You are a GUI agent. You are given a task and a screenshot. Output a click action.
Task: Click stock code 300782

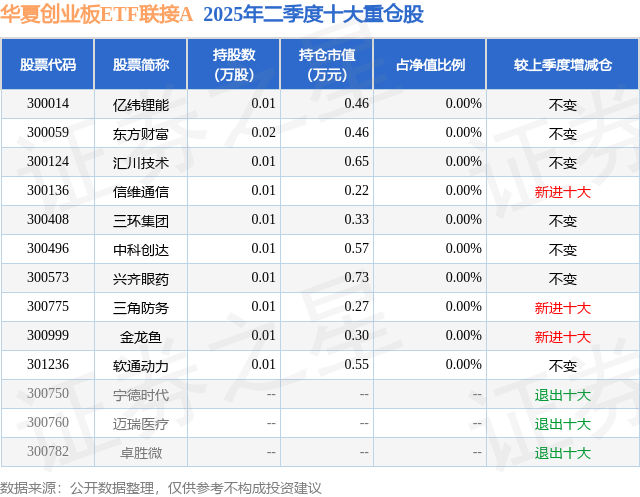point(48,451)
